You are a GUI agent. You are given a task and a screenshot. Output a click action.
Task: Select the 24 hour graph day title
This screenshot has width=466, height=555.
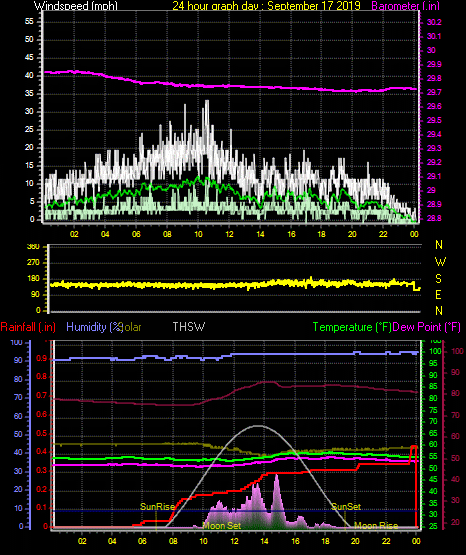point(266,5)
